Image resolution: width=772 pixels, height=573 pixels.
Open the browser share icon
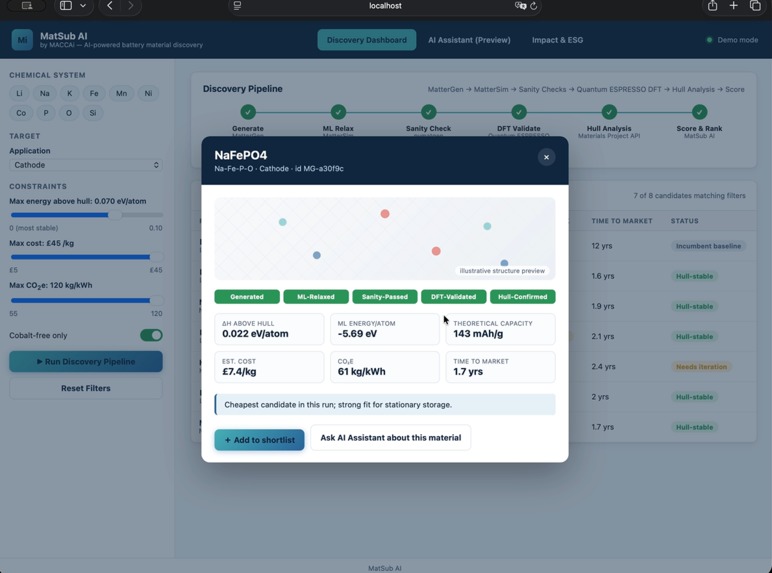pos(712,5)
